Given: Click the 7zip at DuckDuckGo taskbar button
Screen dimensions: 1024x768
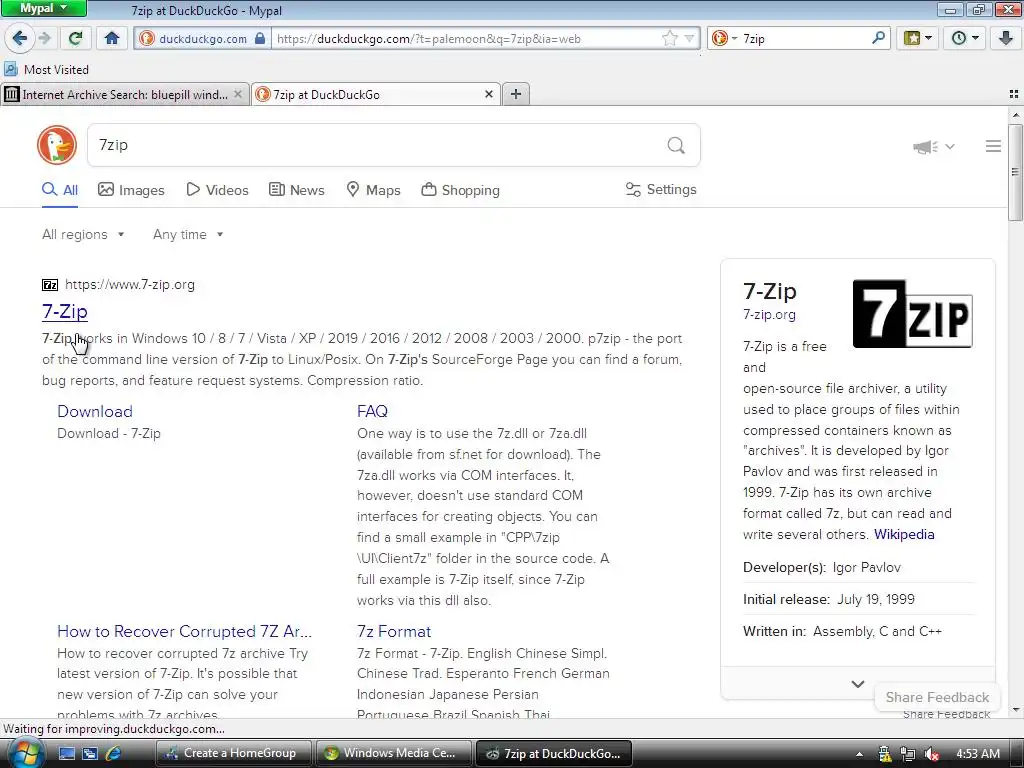Looking at the screenshot, I should pyautogui.click(x=554, y=753).
